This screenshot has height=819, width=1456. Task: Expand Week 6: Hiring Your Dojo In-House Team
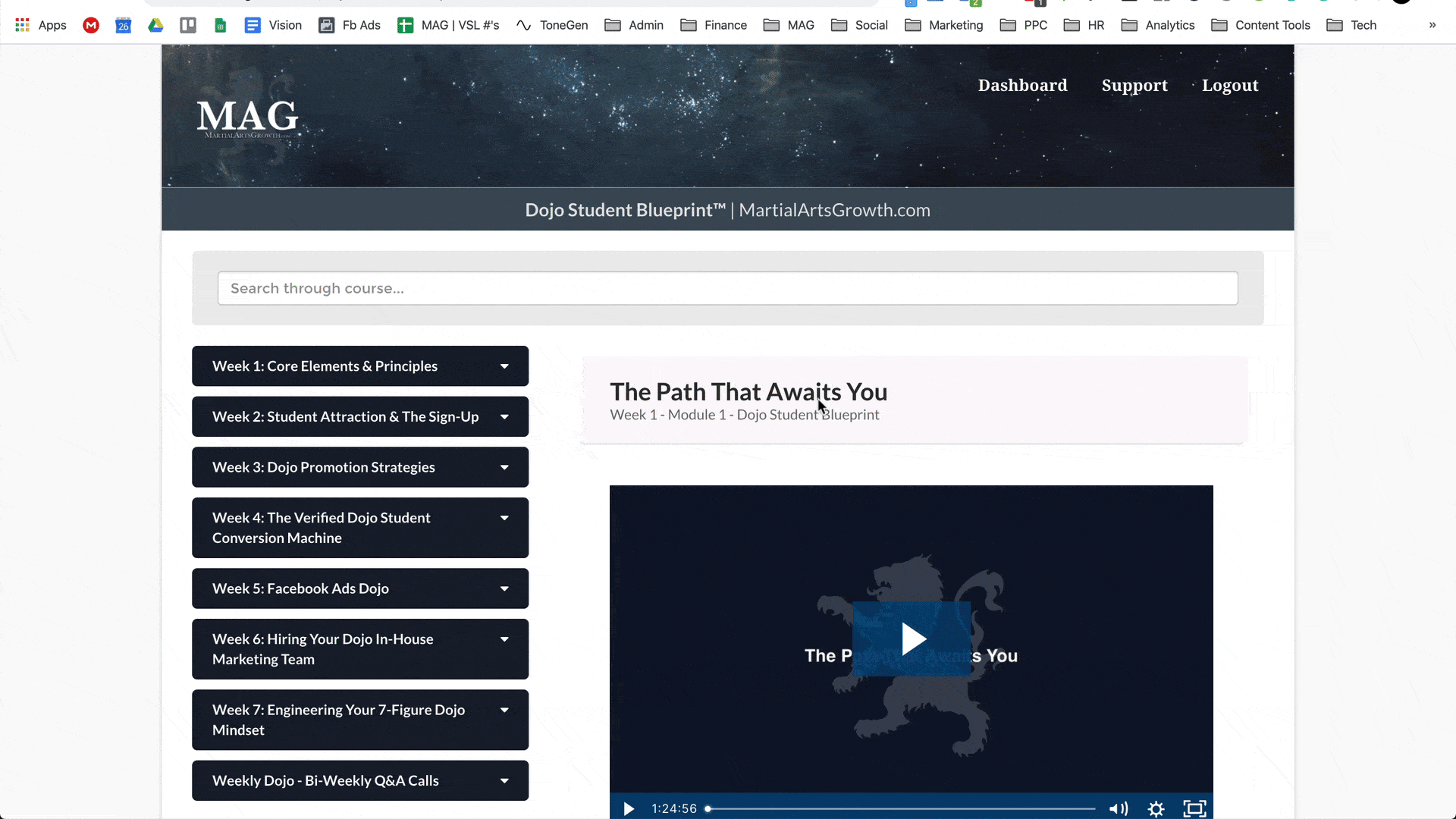click(x=360, y=649)
